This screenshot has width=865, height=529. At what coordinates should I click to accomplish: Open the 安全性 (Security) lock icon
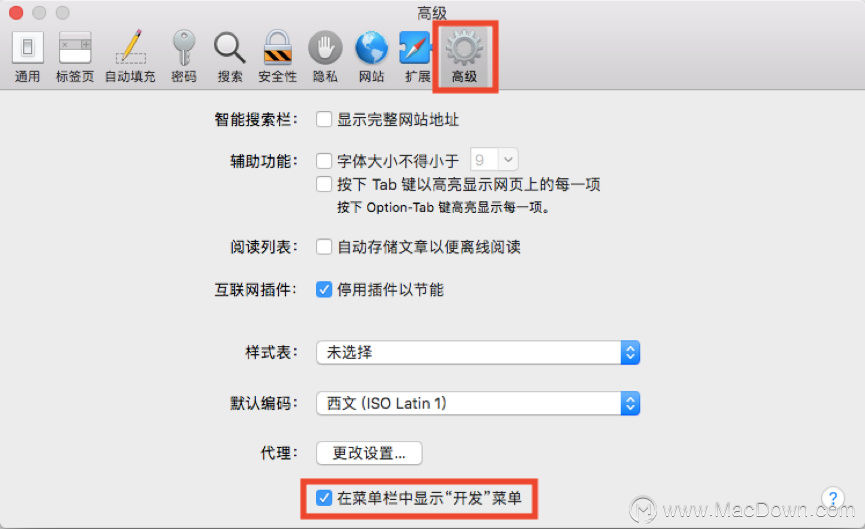tap(277, 47)
